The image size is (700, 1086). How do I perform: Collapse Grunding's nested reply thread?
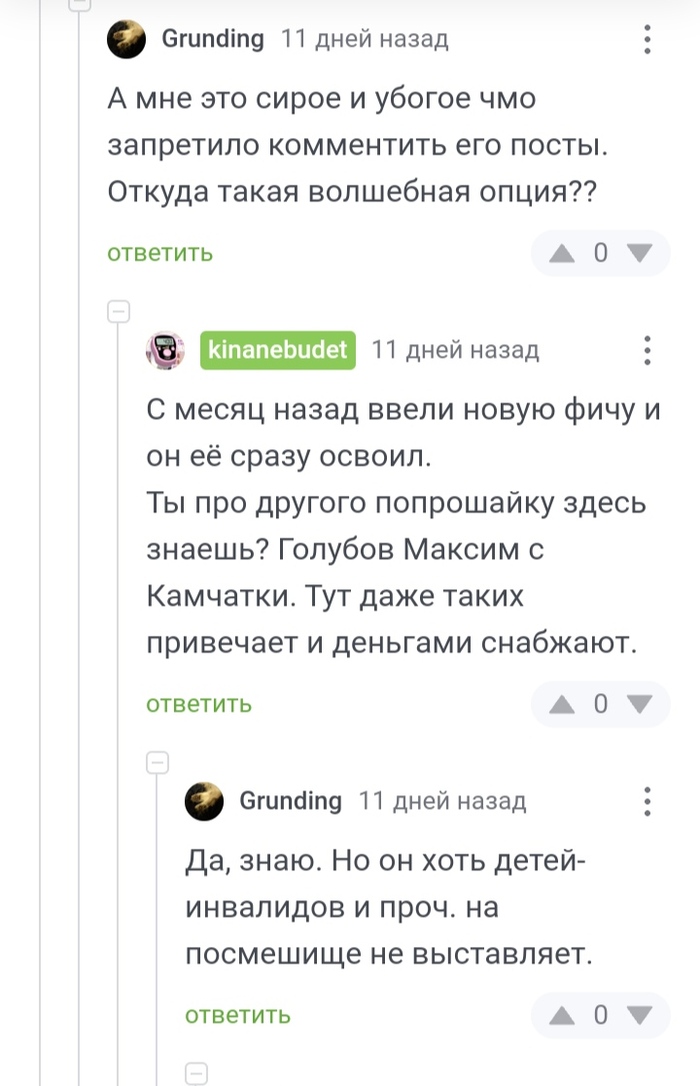click(158, 763)
